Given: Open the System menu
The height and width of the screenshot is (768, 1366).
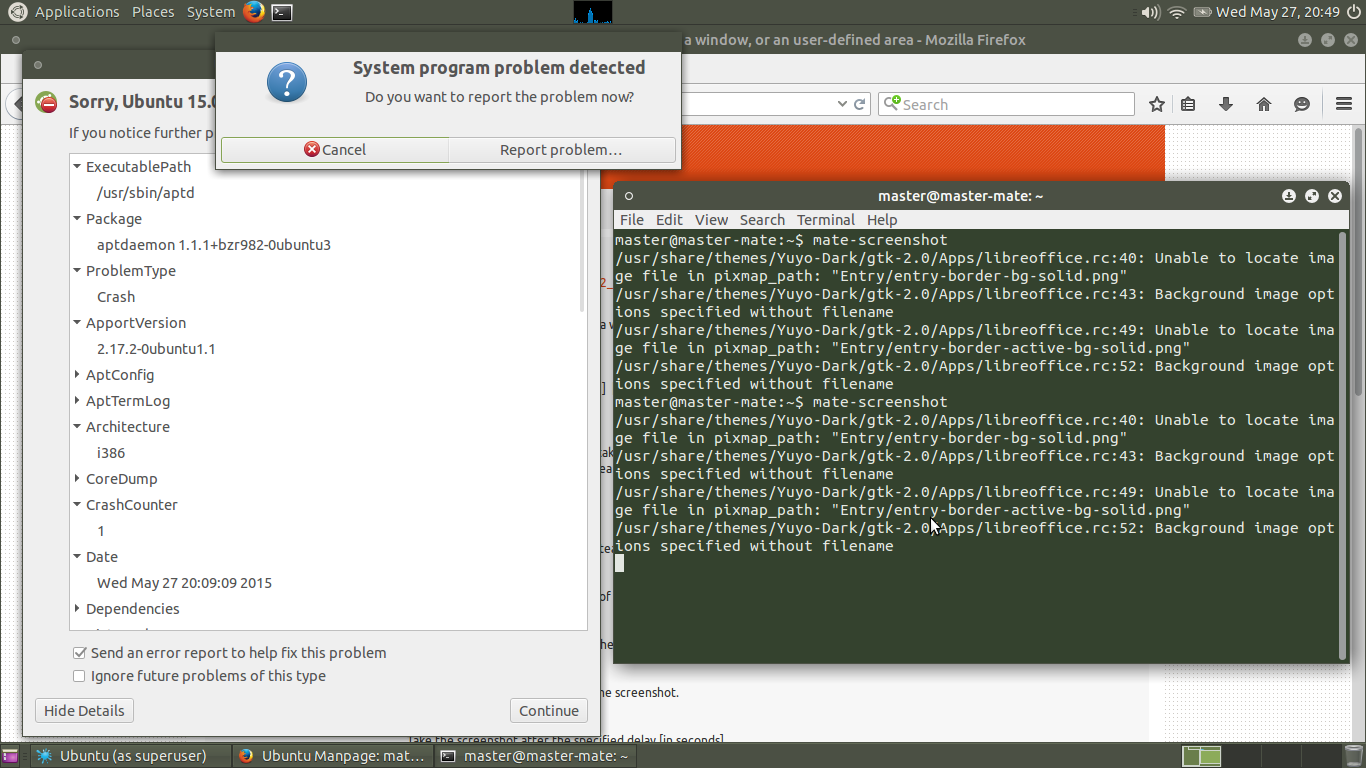Looking at the screenshot, I should coord(211,12).
